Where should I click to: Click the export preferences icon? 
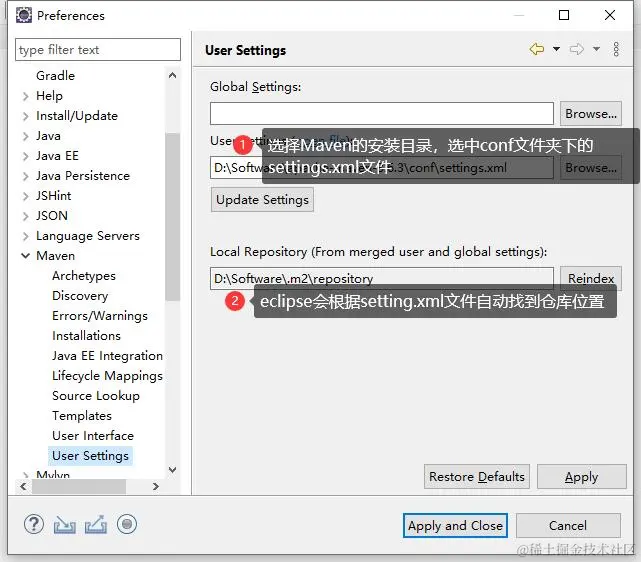tap(96, 524)
